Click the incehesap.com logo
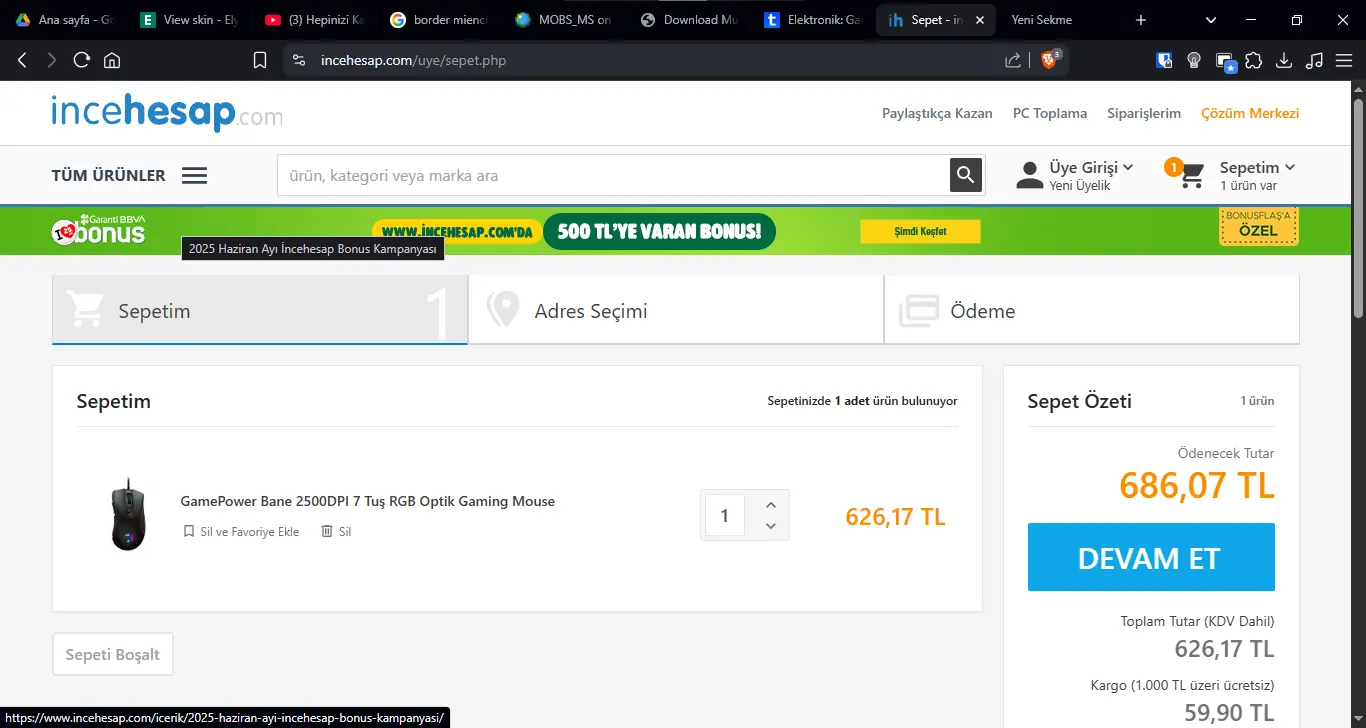This screenshot has width=1366, height=728. coord(167,113)
